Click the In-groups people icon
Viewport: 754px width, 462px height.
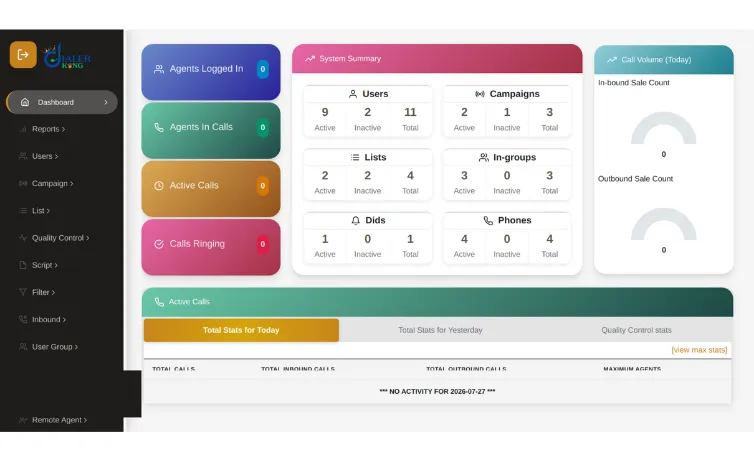pyautogui.click(x=484, y=157)
